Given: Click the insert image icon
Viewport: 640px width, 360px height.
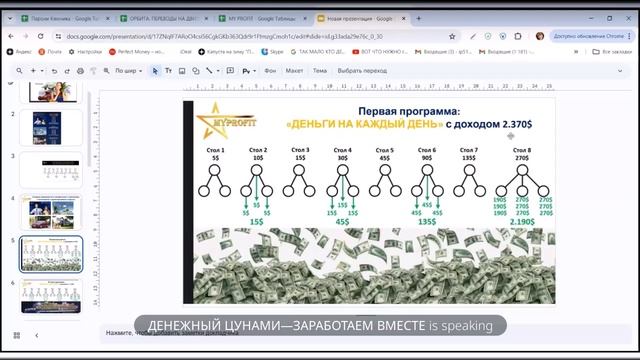Looking at the screenshot, I should tap(182, 71).
